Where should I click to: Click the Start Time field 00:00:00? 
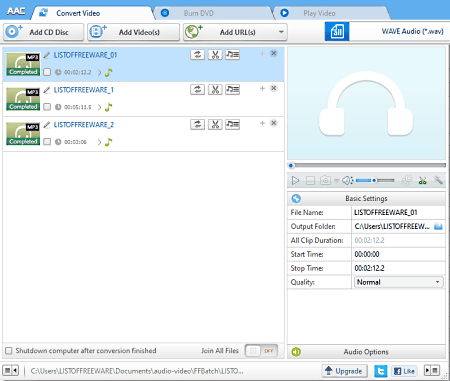click(x=398, y=254)
